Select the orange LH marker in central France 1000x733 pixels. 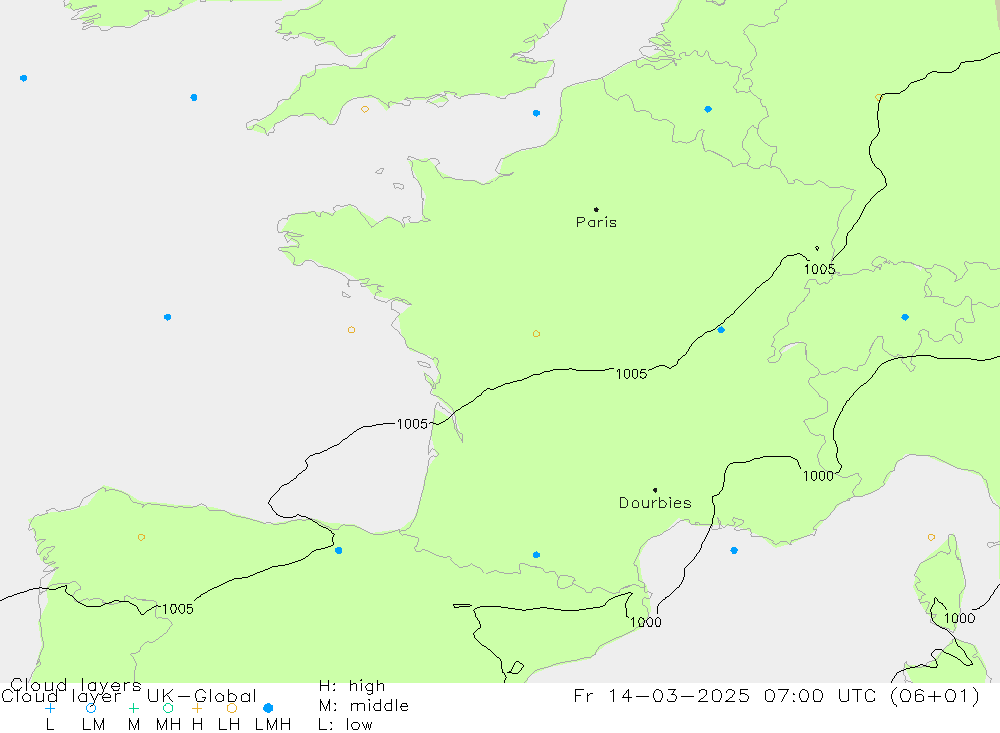pos(536,334)
